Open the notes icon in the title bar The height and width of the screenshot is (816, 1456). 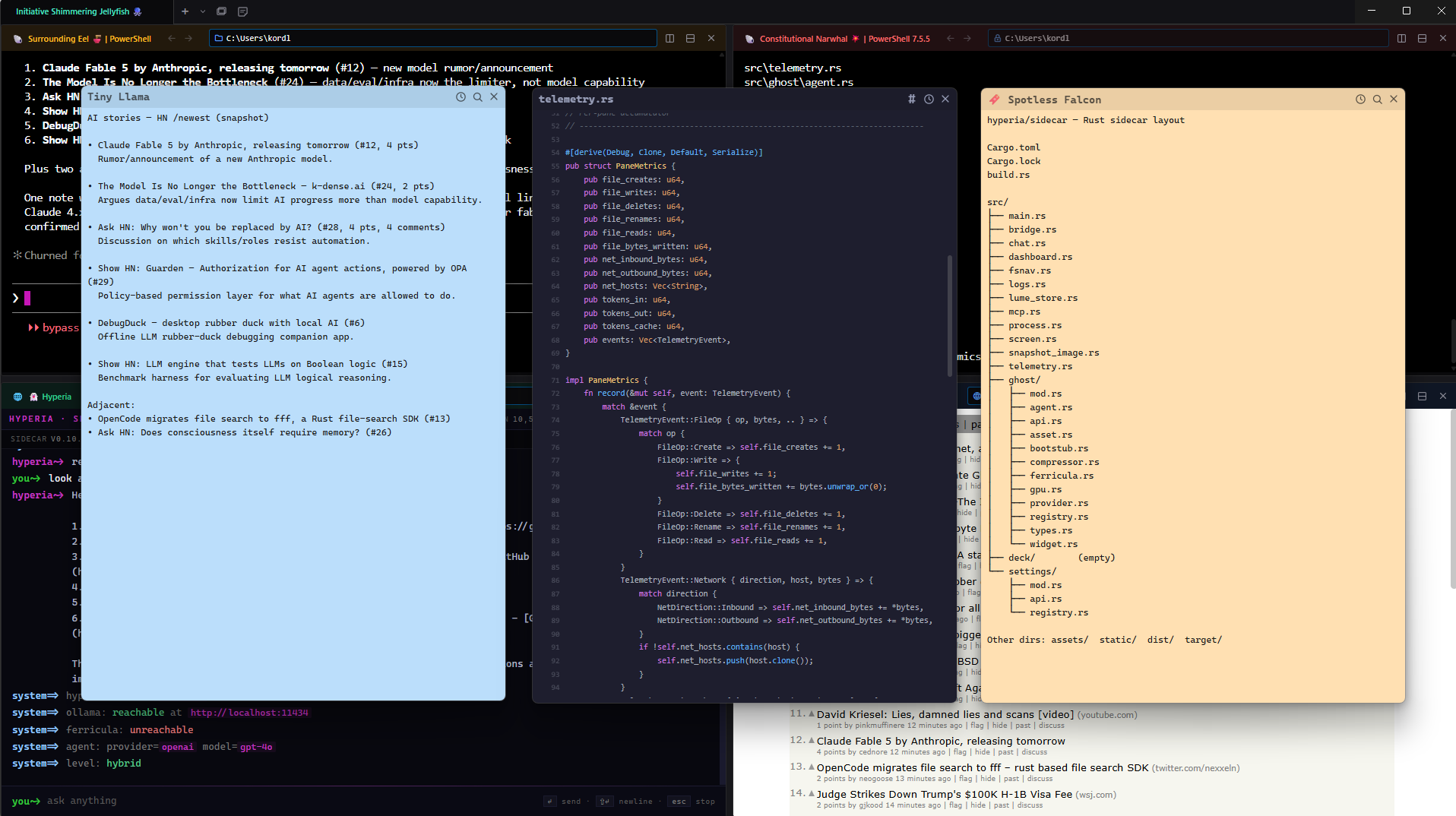(243, 11)
